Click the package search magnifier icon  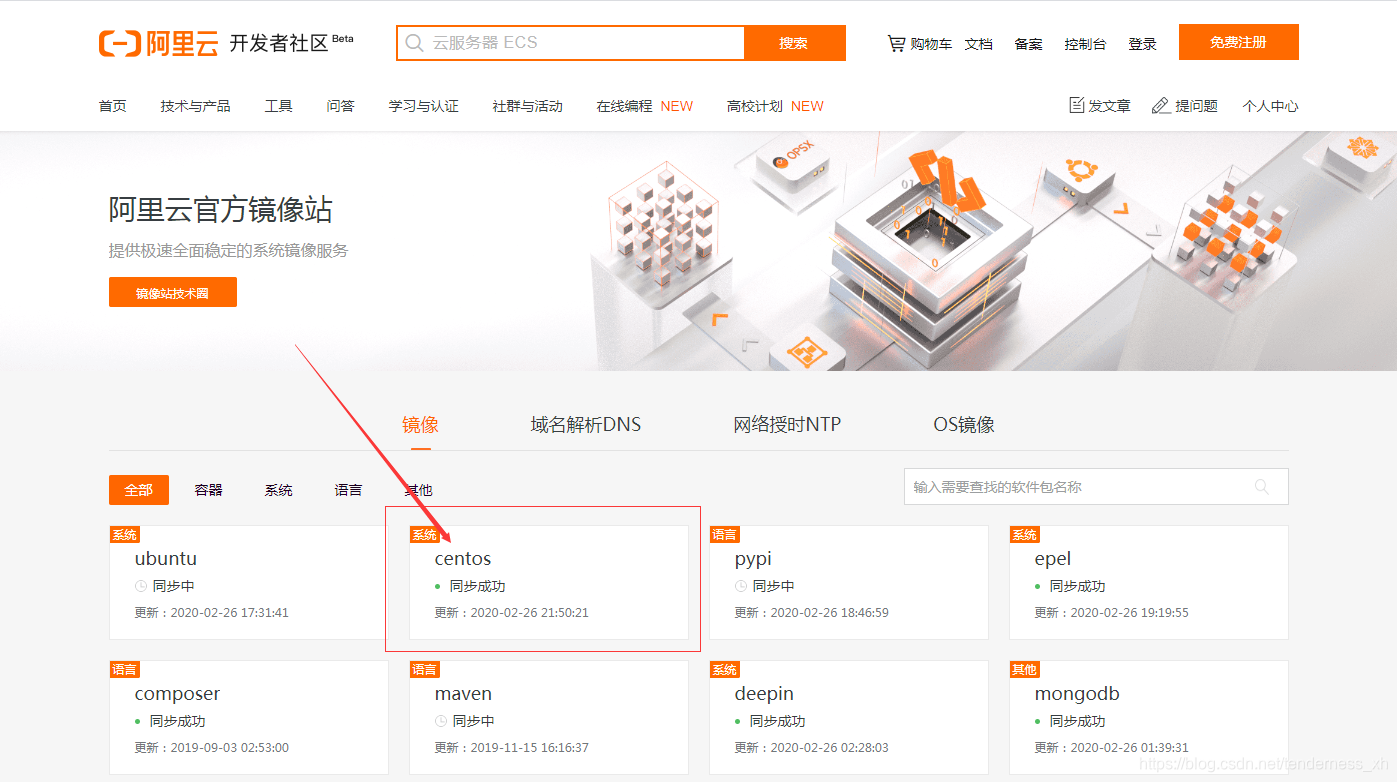(x=1262, y=487)
